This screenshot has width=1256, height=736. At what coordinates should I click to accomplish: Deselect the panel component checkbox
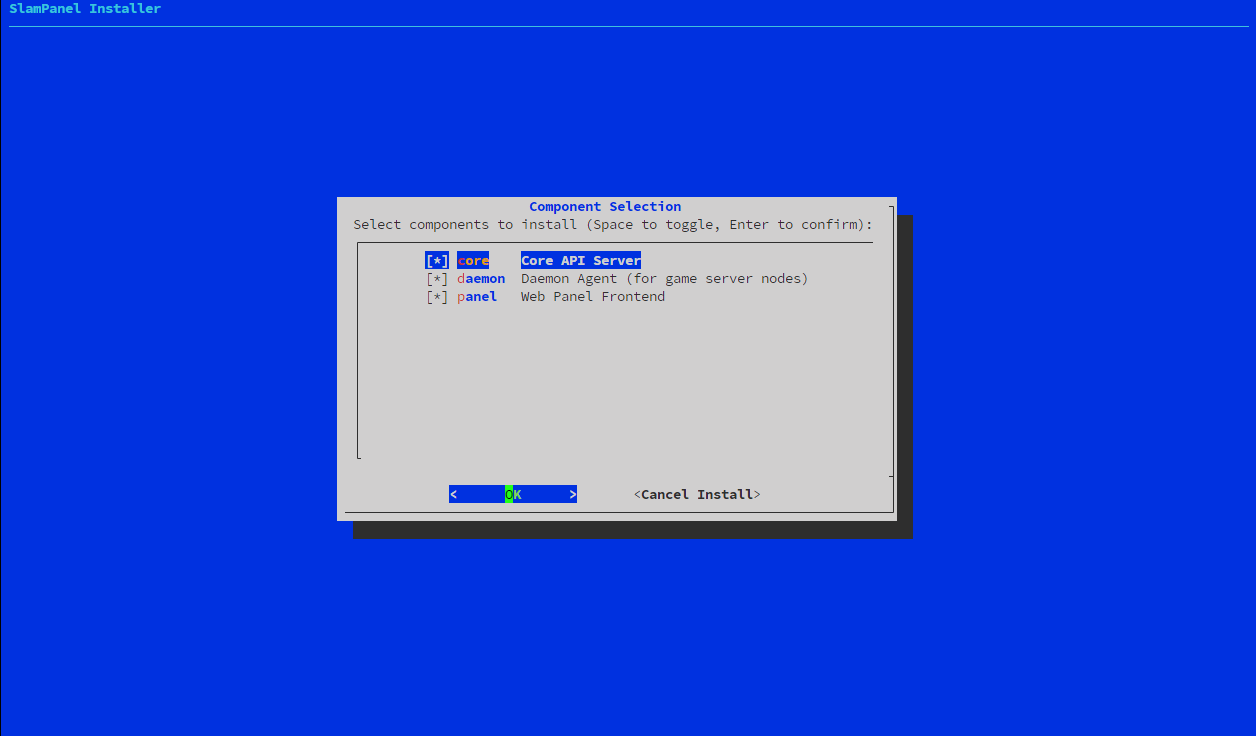pyautogui.click(x=437, y=296)
